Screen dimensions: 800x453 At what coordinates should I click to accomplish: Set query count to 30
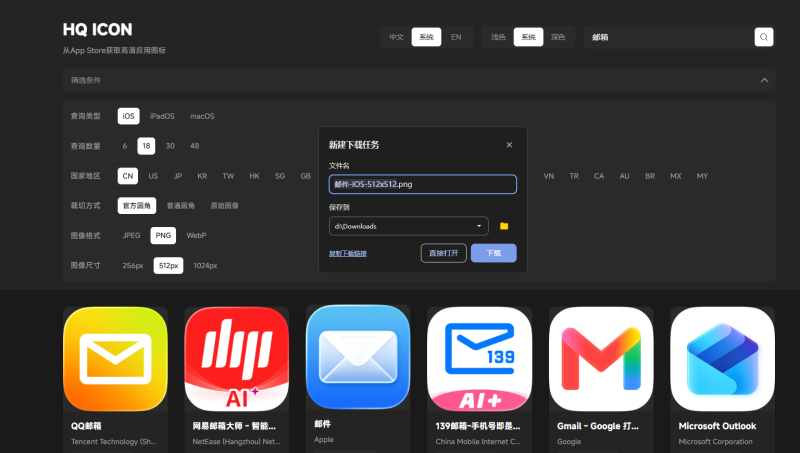pos(170,146)
